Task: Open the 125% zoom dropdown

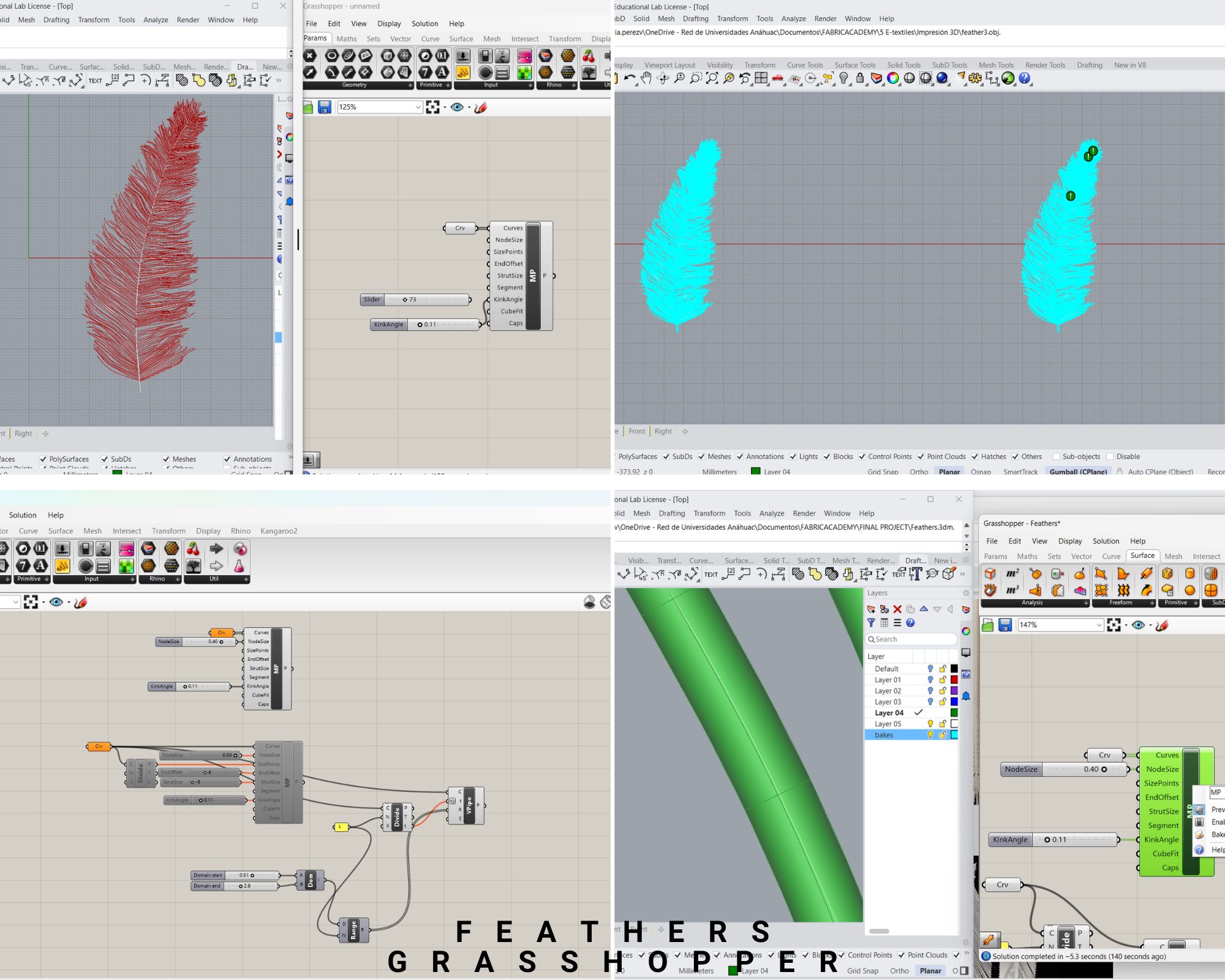Action: click(x=418, y=107)
